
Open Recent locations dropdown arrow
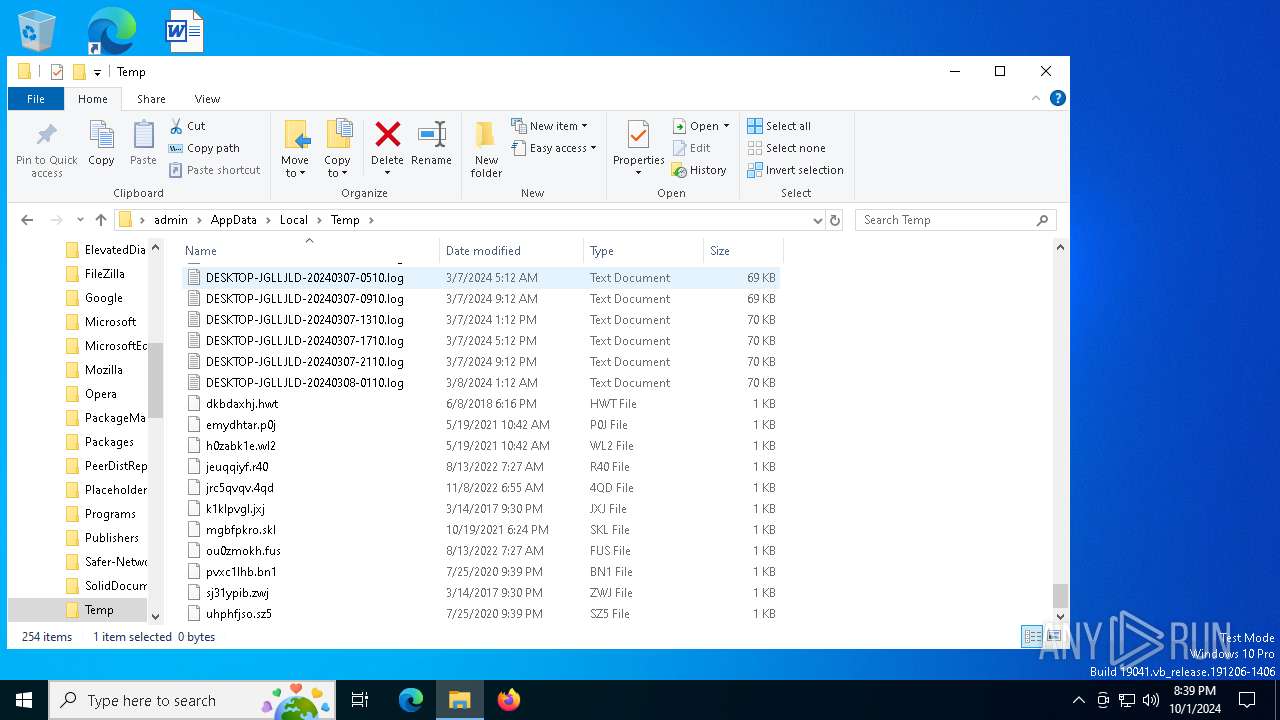(x=80, y=220)
